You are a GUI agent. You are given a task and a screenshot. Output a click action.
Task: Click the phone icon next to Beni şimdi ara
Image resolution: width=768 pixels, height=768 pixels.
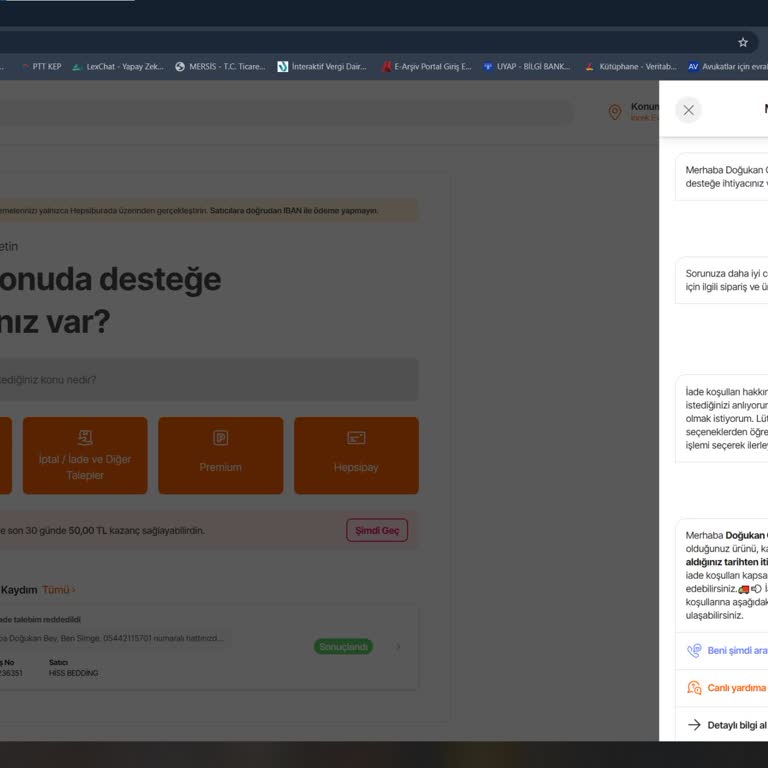click(694, 650)
